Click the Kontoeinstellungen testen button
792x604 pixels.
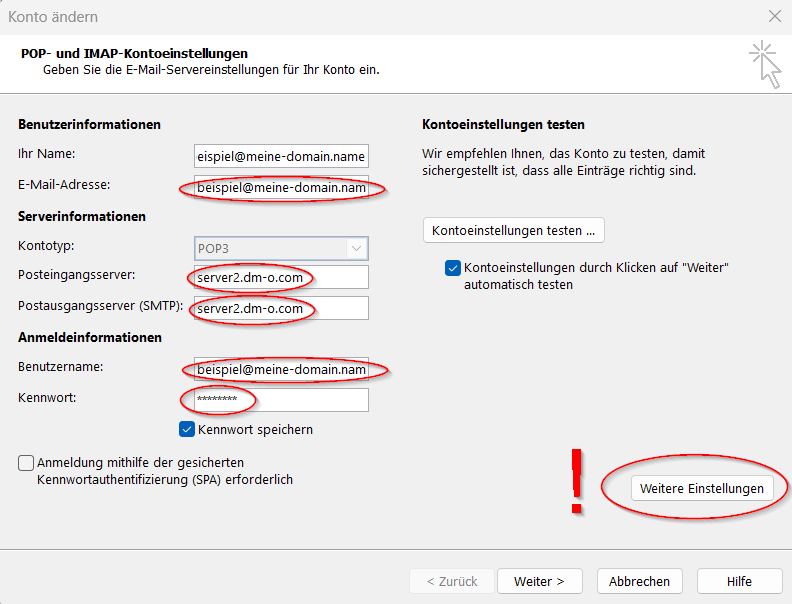[x=513, y=230]
